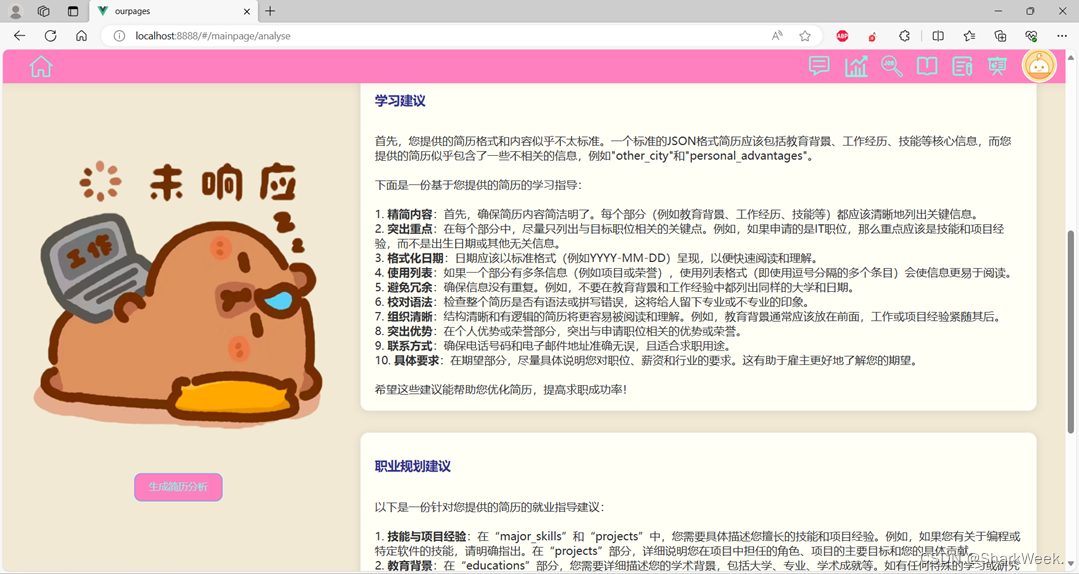
Task: Add this page to favorites star
Action: pos(804,36)
